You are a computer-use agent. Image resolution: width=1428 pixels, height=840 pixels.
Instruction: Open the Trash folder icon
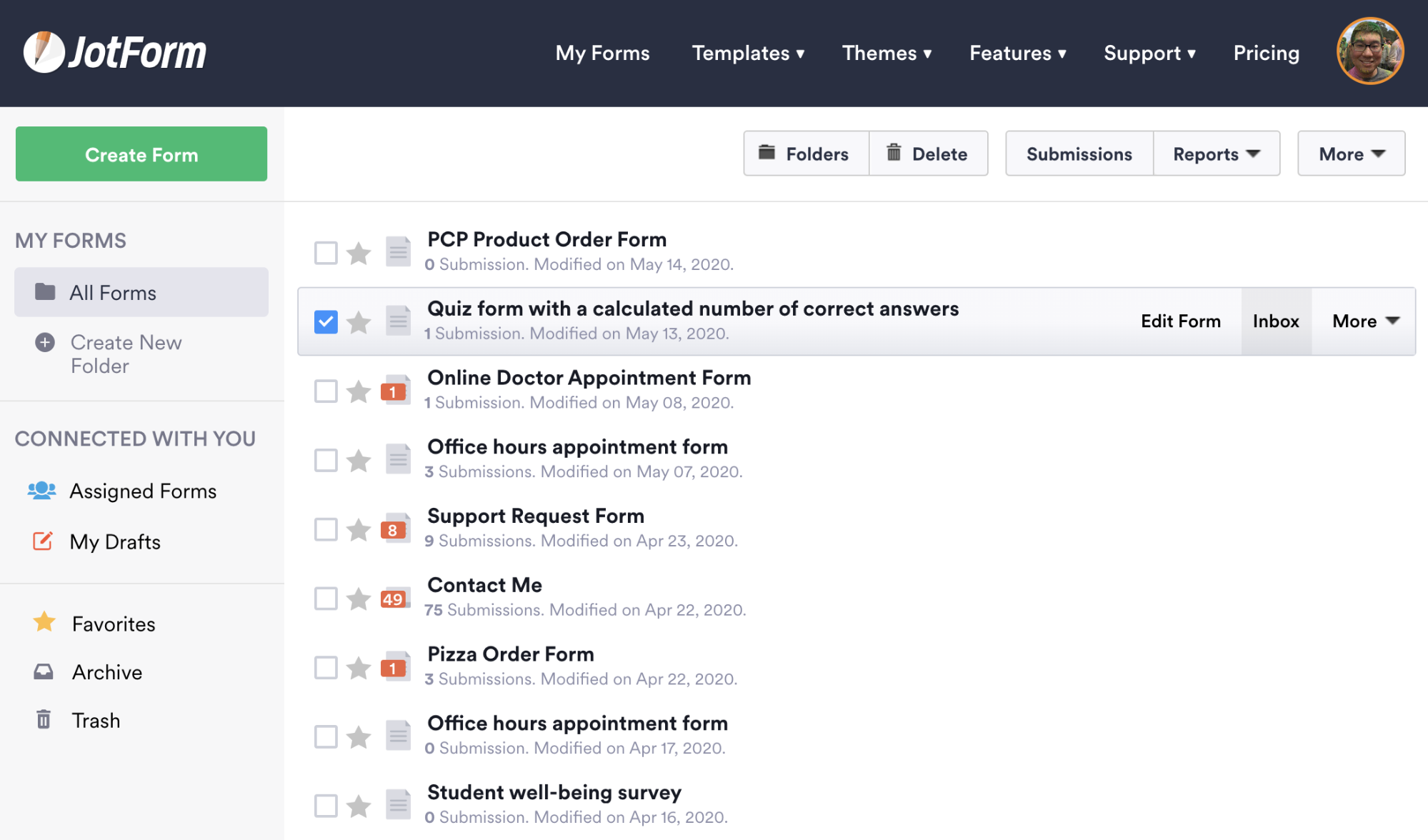pos(44,719)
